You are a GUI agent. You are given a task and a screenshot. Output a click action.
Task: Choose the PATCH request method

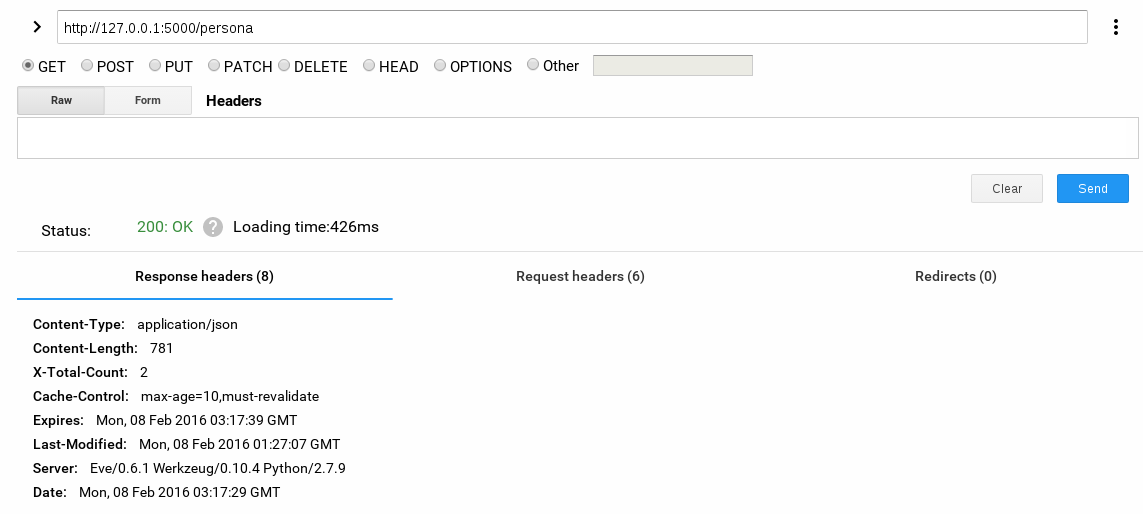coord(214,66)
